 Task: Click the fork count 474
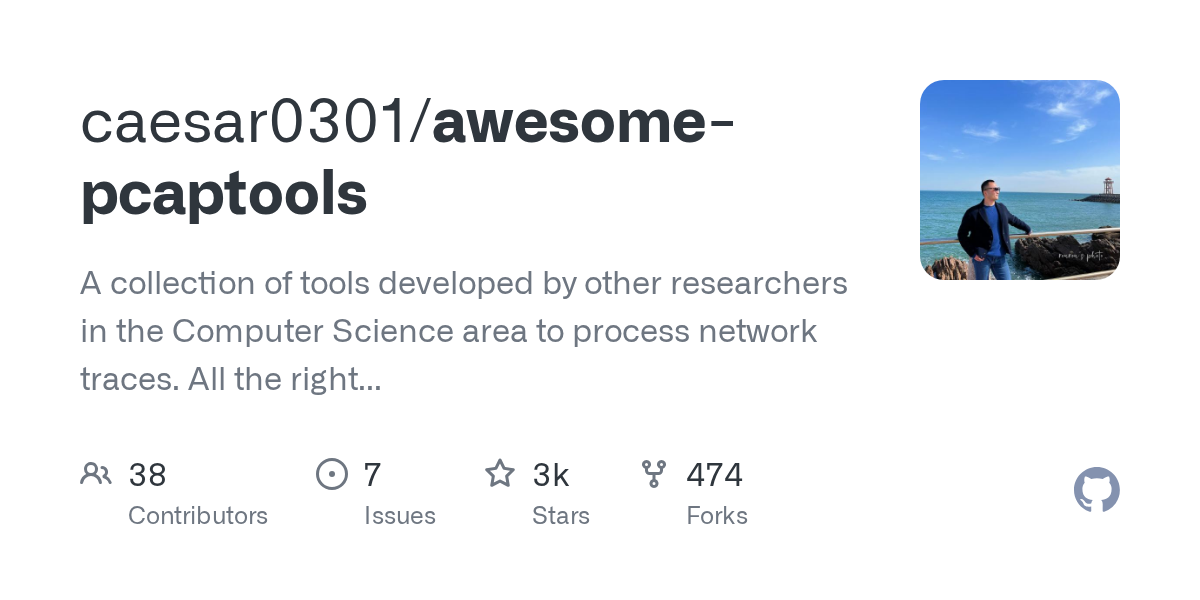pos(714,475)
